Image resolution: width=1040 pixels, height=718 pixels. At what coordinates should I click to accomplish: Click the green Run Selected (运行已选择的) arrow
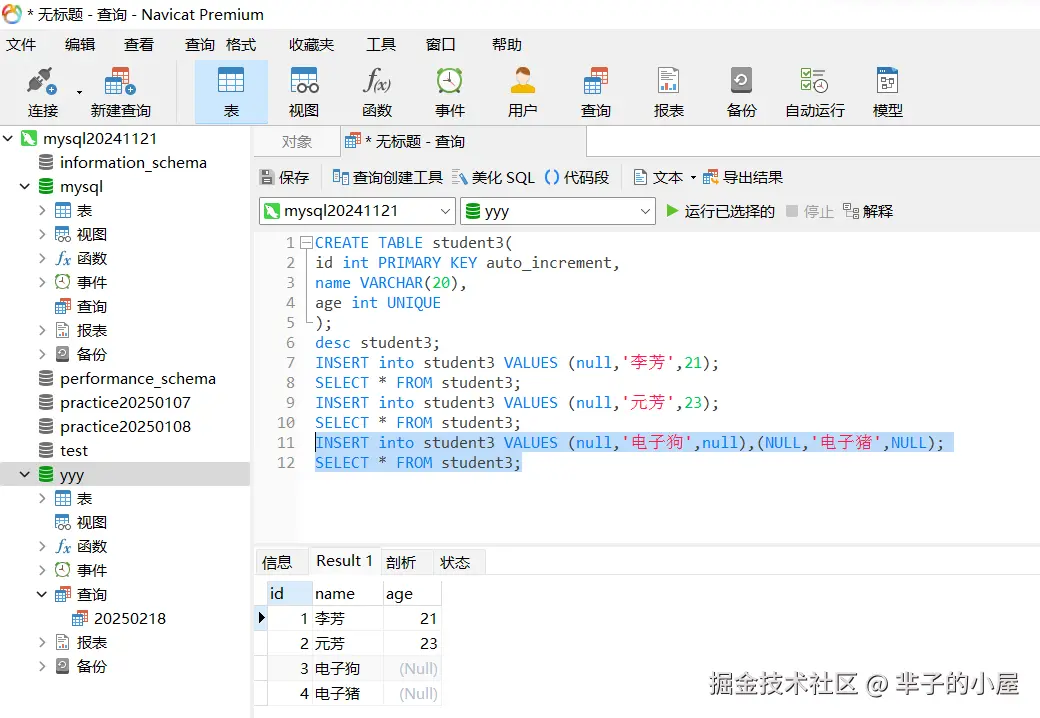(672, 211)
